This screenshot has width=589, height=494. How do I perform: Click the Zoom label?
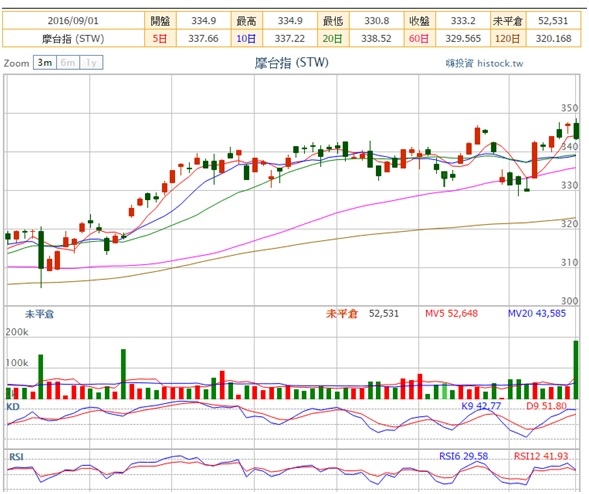(x=16, y=63)
